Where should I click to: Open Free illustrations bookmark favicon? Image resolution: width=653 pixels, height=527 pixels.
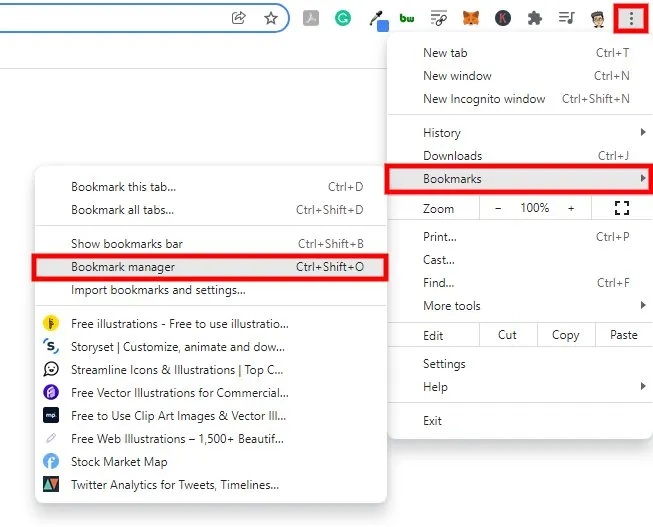click(51, 323)
